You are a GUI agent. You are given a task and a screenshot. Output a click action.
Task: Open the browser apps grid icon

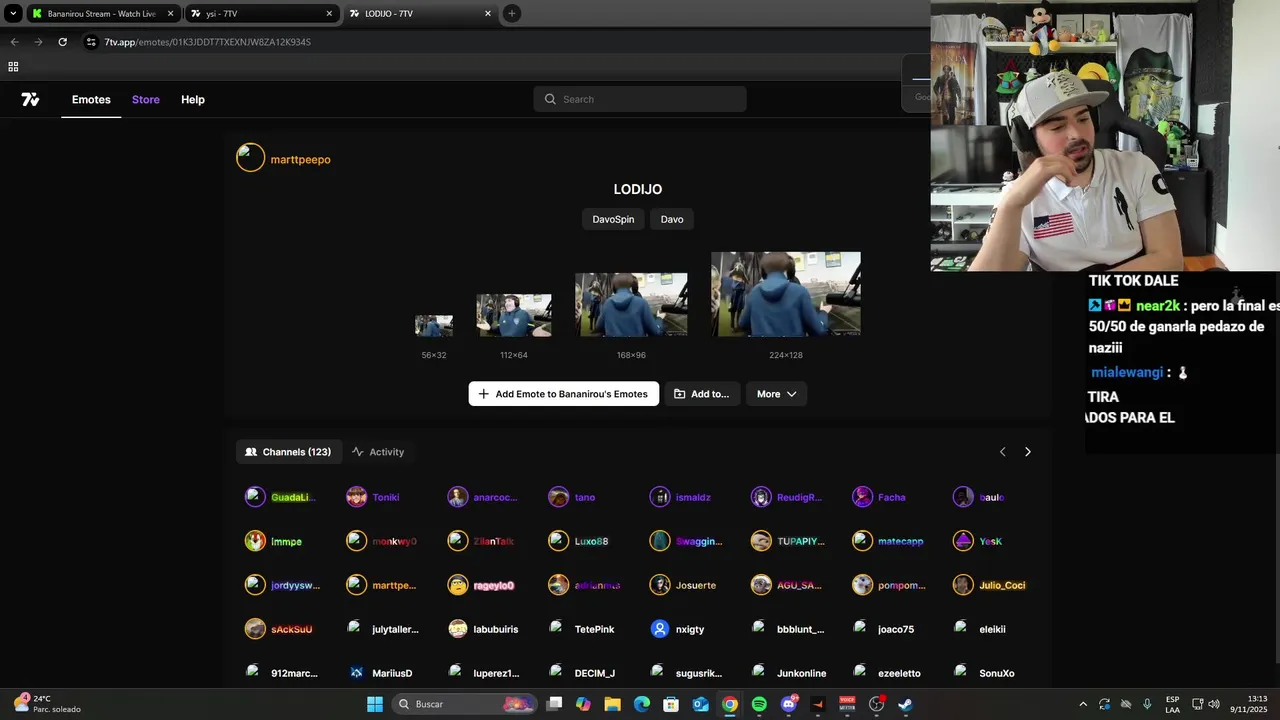13,67
